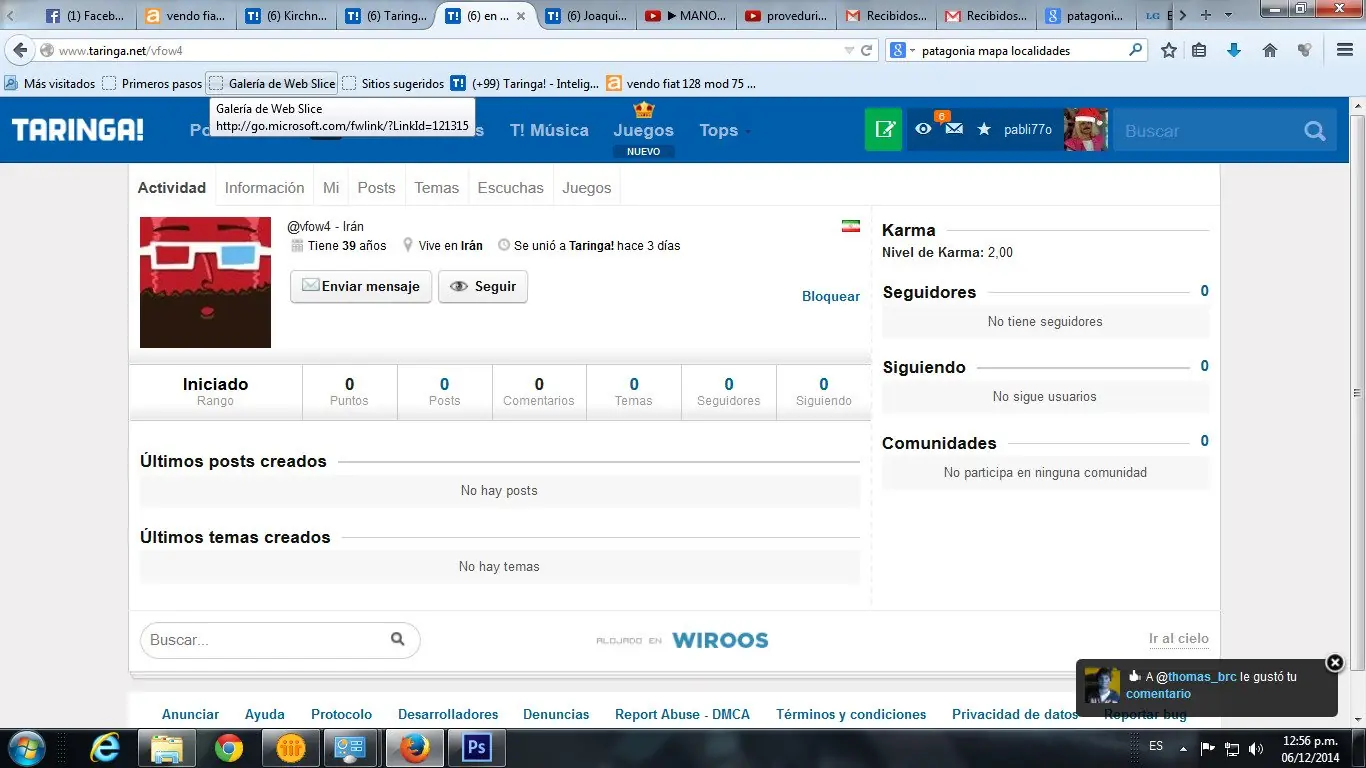Click the bookmark star in browser toolbar
The height and width of the screenshot is (768, 1366).
(1168, 50)
